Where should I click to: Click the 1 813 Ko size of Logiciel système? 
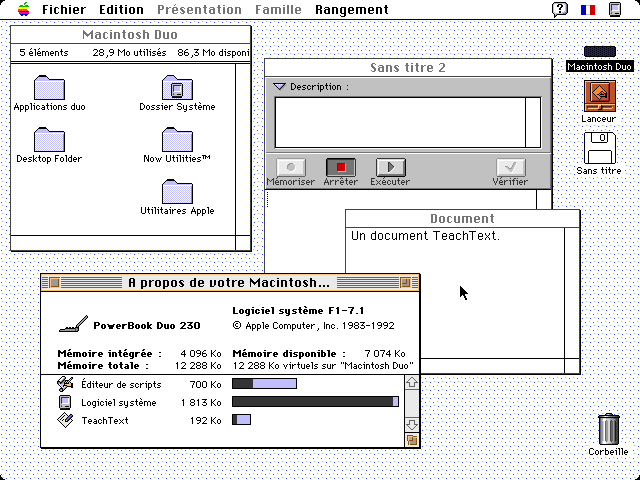201,402
